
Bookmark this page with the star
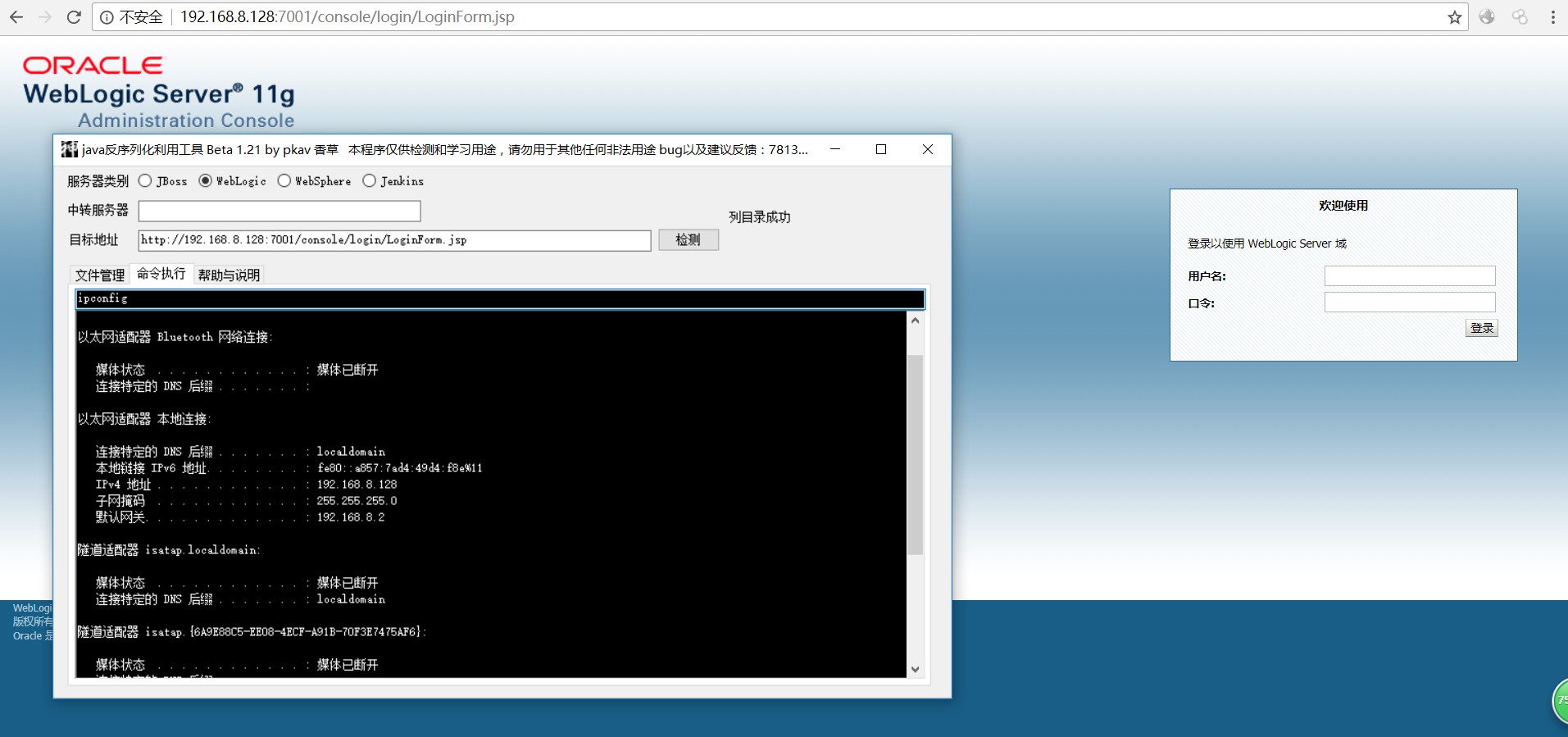(1455, 17)
